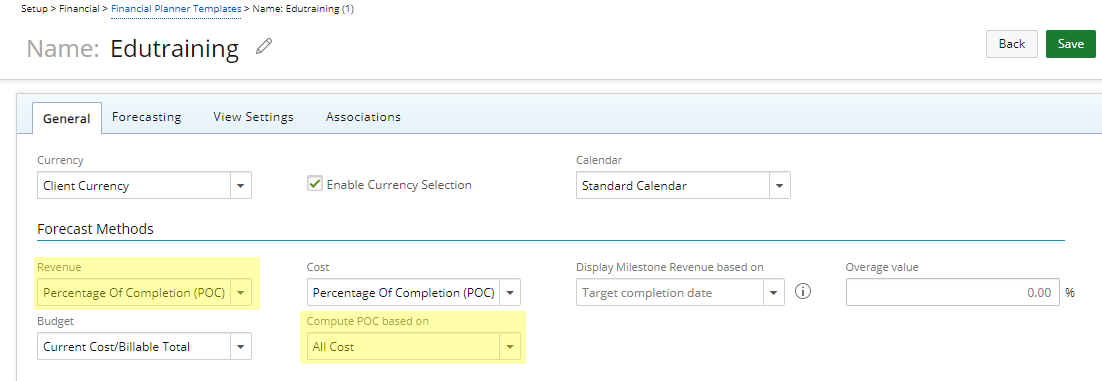This screenshot has width=1102, height=381.
Task: Expand the Budget dropdown arrow
Action: [x=241, y=347]
